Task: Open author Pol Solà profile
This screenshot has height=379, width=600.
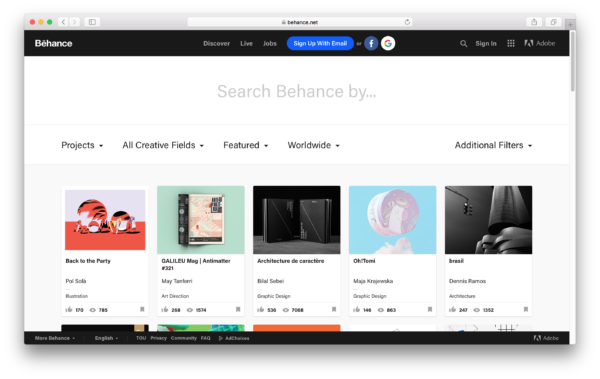Action: (x=76, y=281)
